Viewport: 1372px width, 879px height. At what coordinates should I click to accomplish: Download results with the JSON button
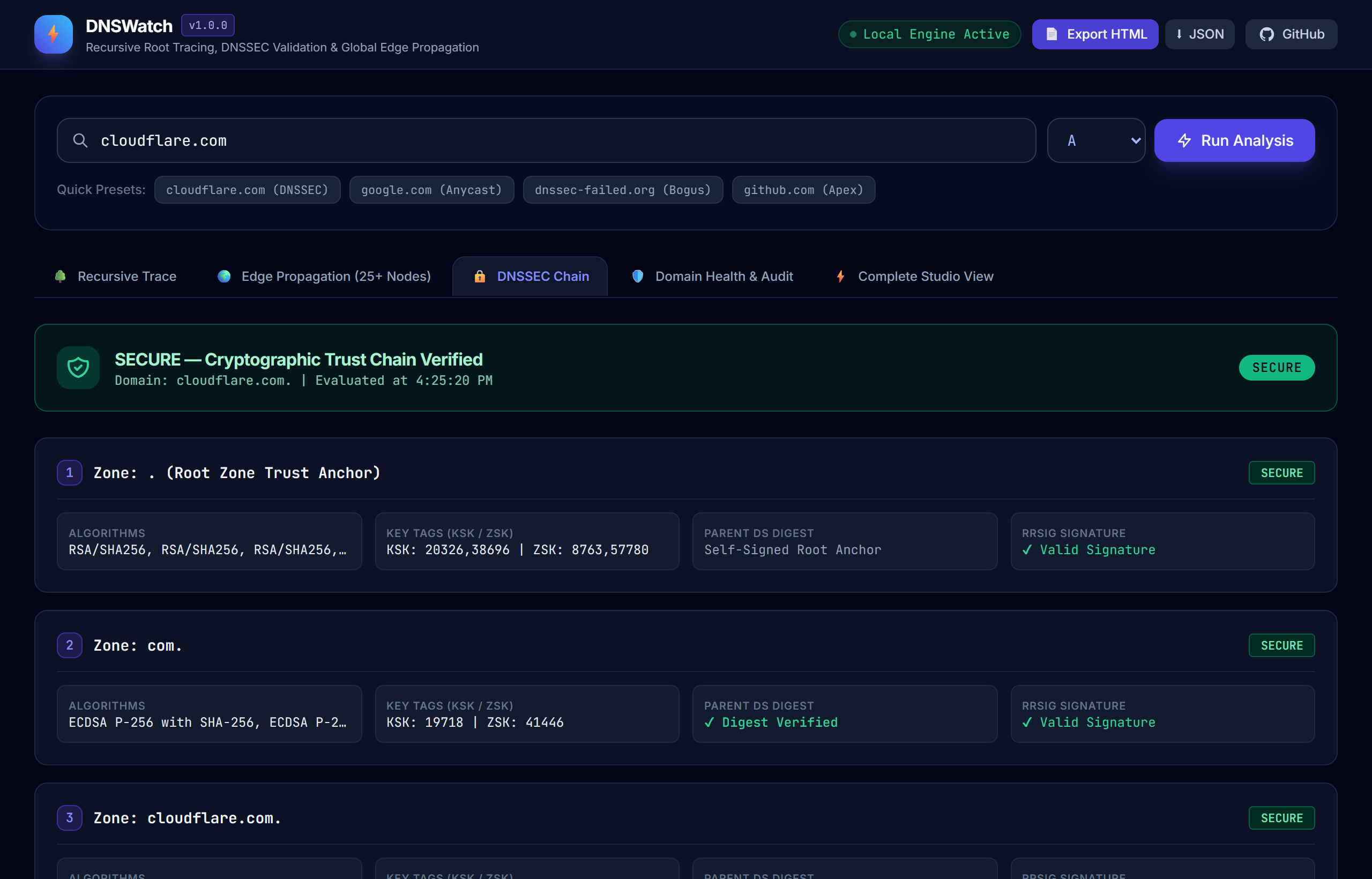pos(1199,34)
